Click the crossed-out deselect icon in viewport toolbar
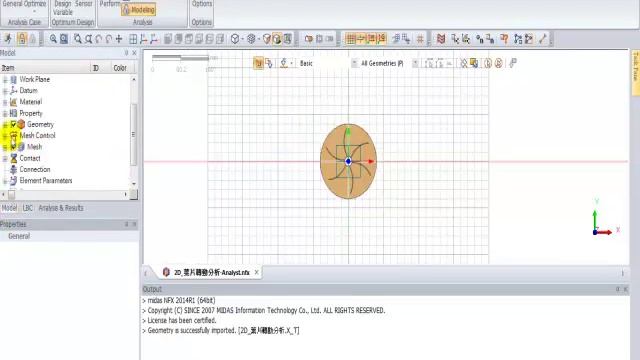 click(464, 63)
